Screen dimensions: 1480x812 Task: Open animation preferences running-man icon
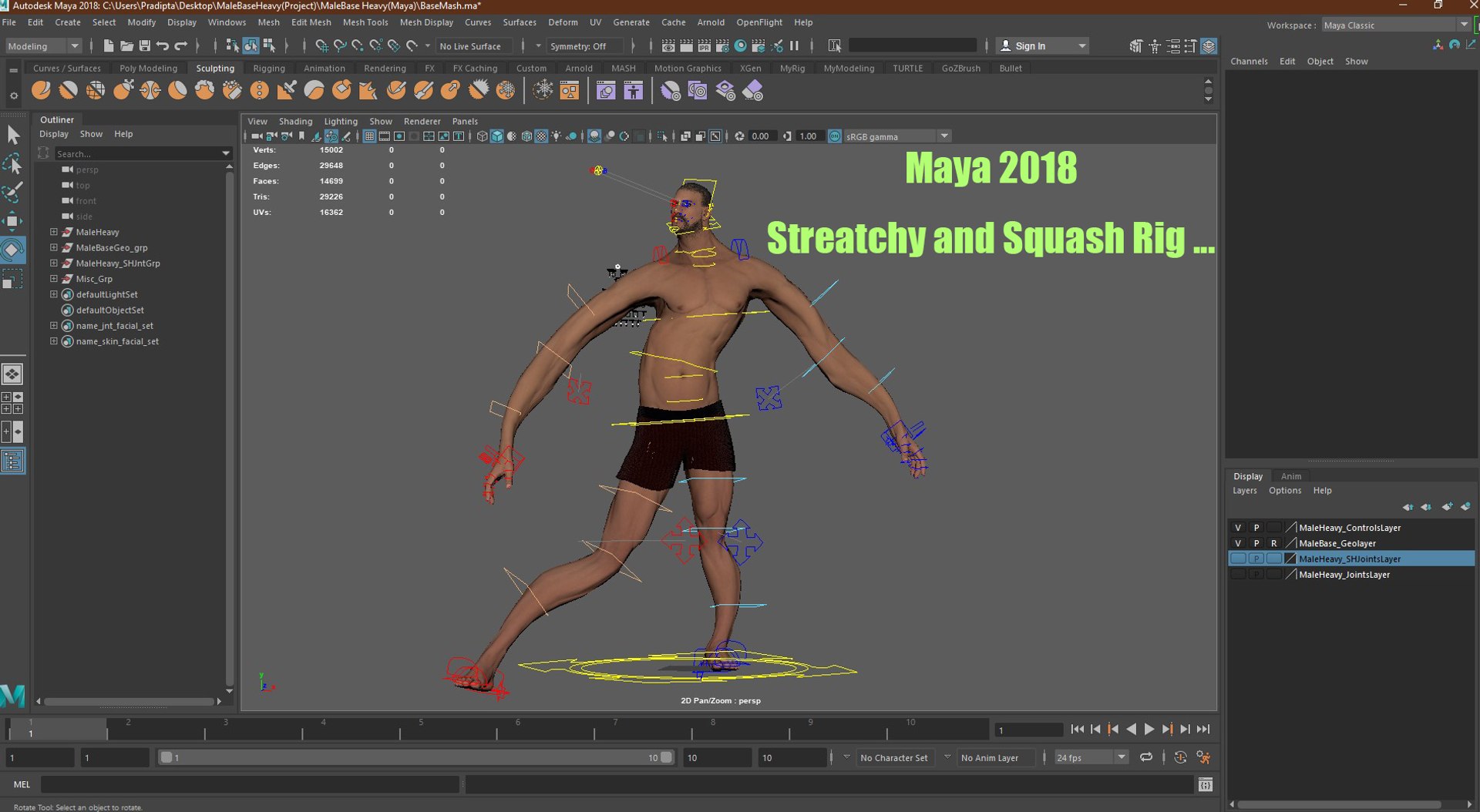[x=1203, y=757]
